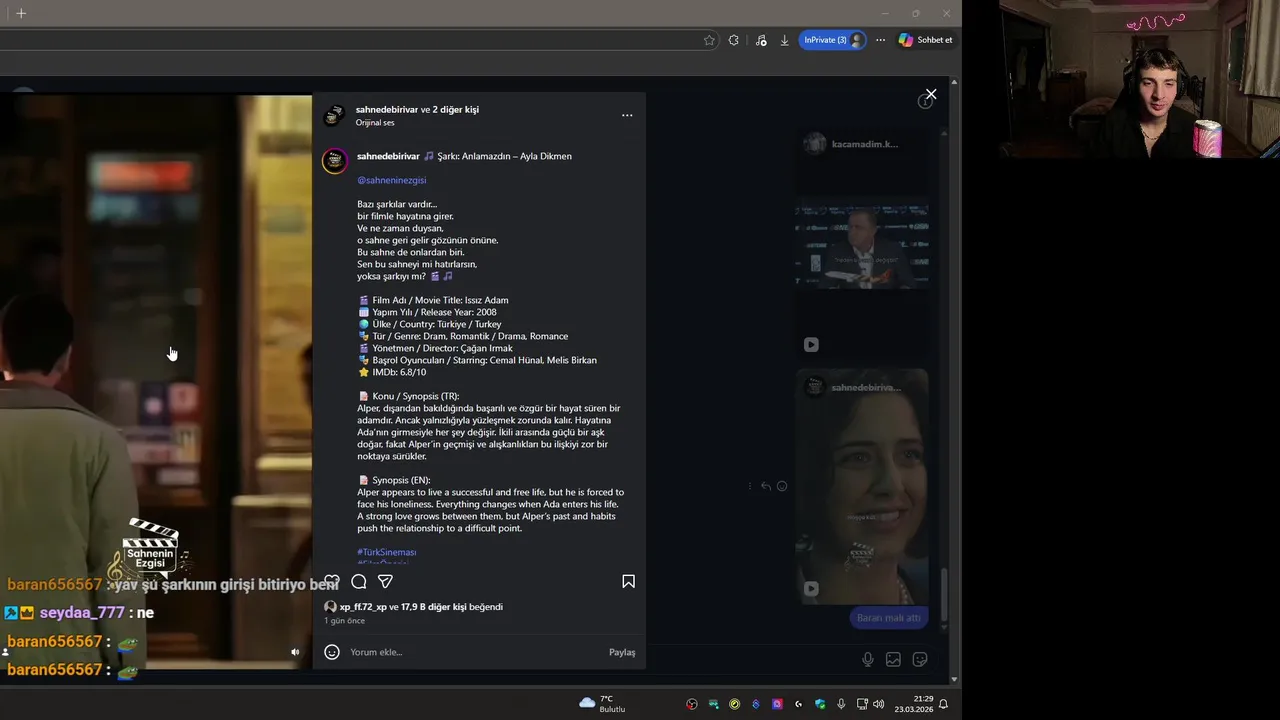
Task: Open more options dots beside shared reel
Action: point(750,486)
